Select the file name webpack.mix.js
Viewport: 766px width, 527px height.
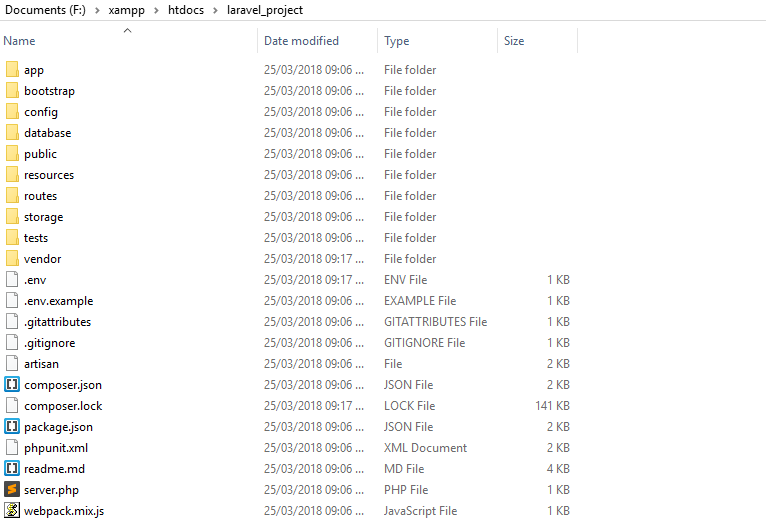64,511
